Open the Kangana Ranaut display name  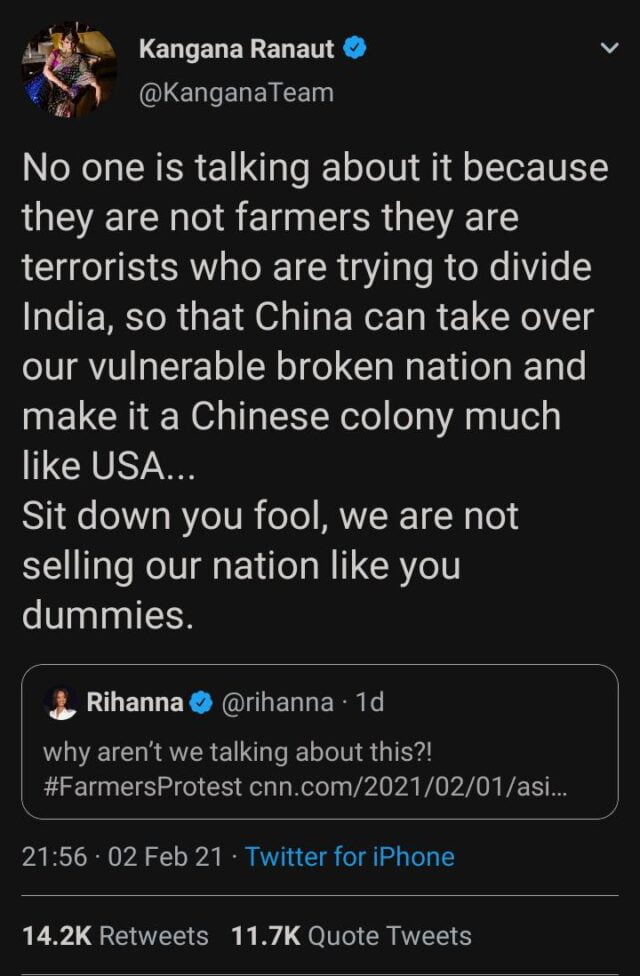coord(237,48)
